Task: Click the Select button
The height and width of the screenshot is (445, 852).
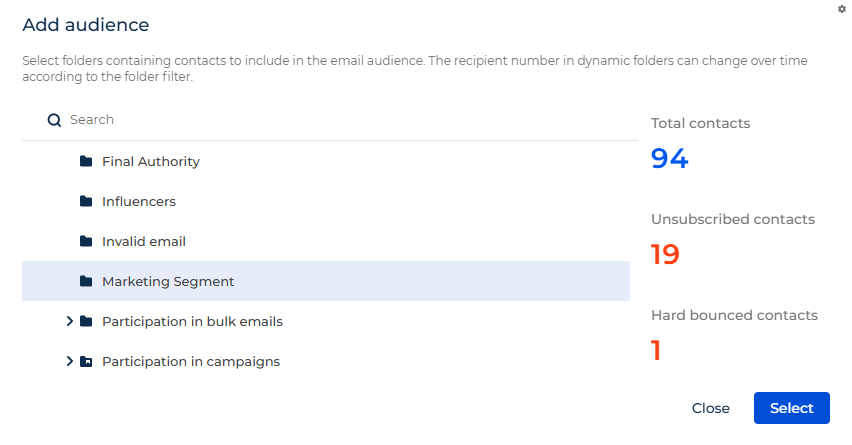Action: coord(792,408)
